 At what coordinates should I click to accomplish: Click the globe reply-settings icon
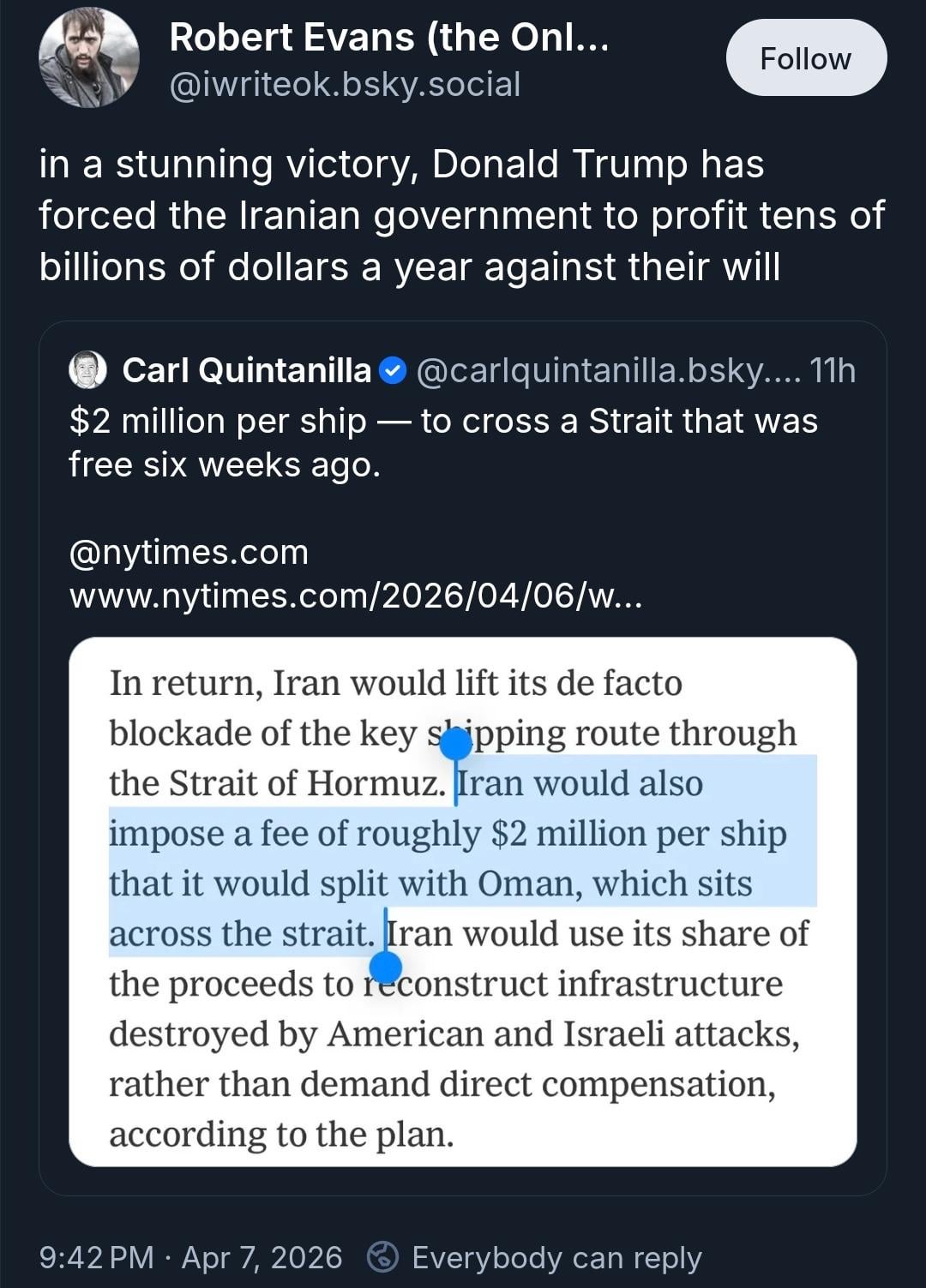tap(383, 1257)
